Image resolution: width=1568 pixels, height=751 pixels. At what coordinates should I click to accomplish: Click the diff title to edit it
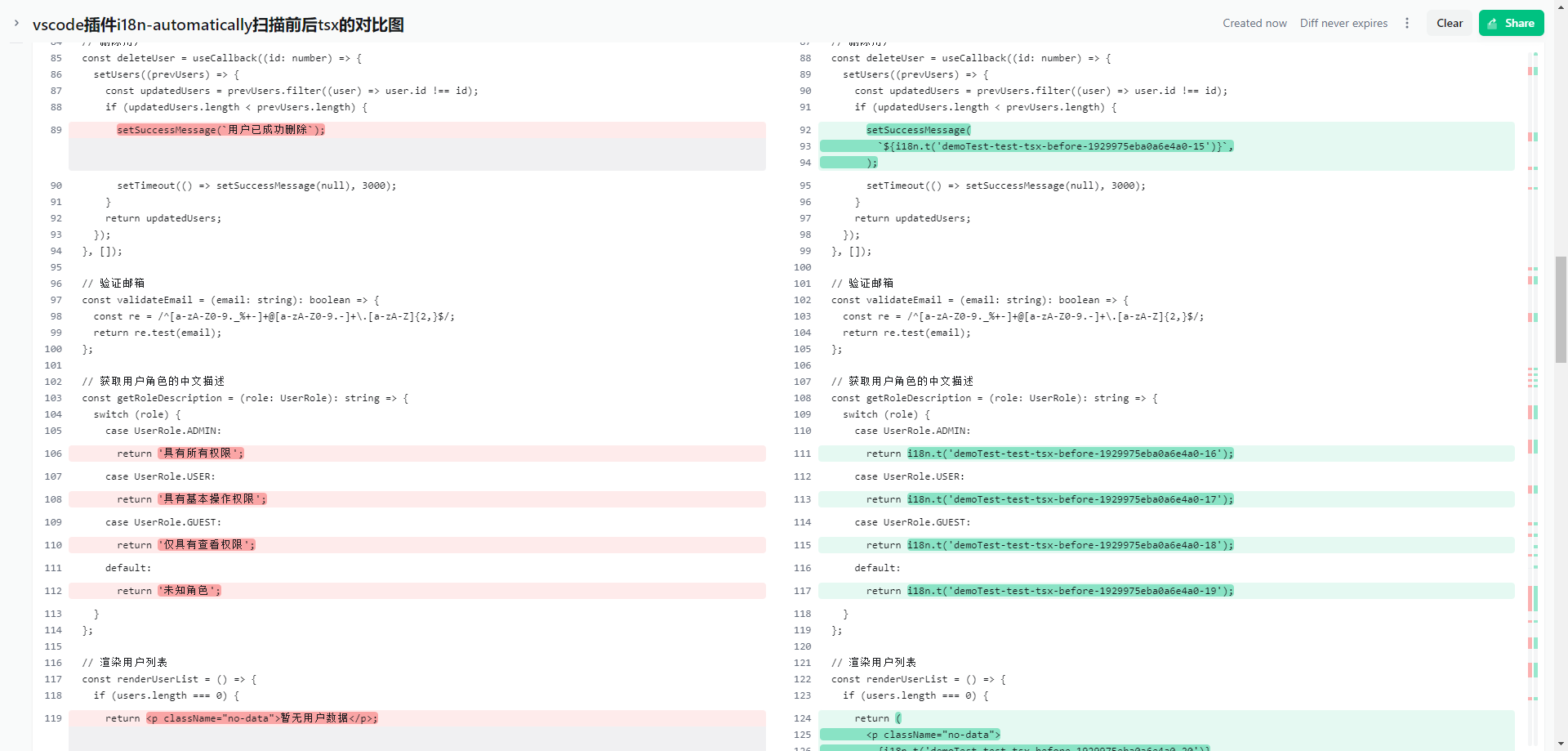(x=218, y=25)
